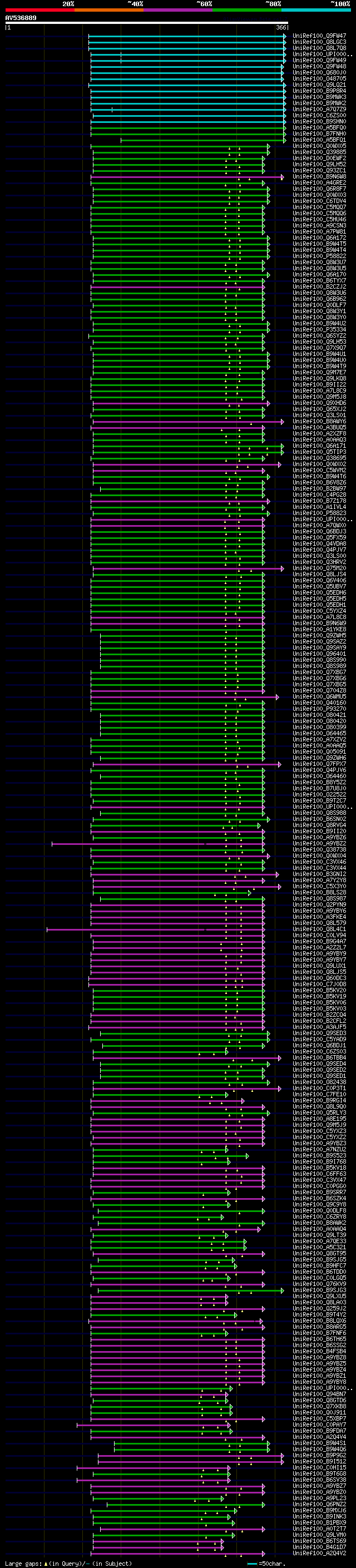
Task: Select hit label UniRef100_B6V8Z6
Action: 319,483
